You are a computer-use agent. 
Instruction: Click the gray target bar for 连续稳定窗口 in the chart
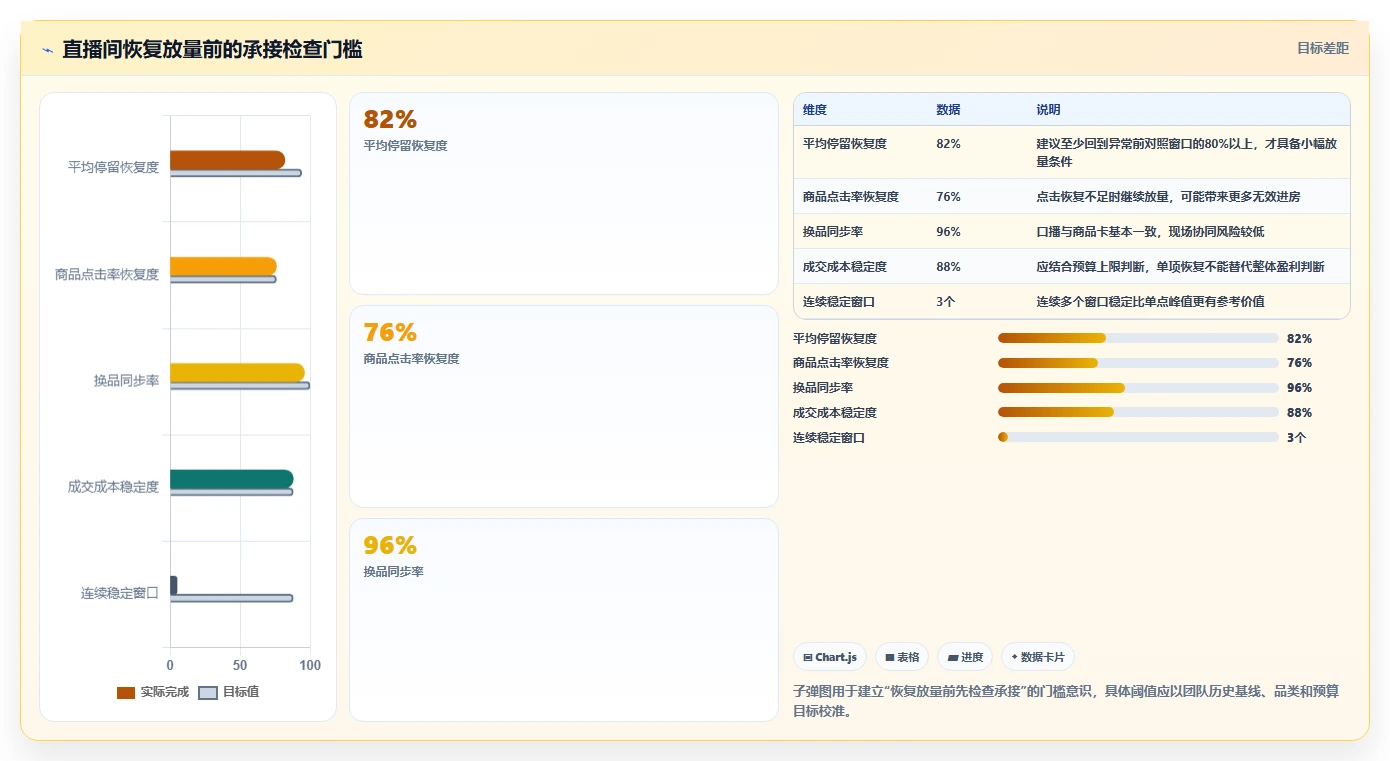coord(231,598)
